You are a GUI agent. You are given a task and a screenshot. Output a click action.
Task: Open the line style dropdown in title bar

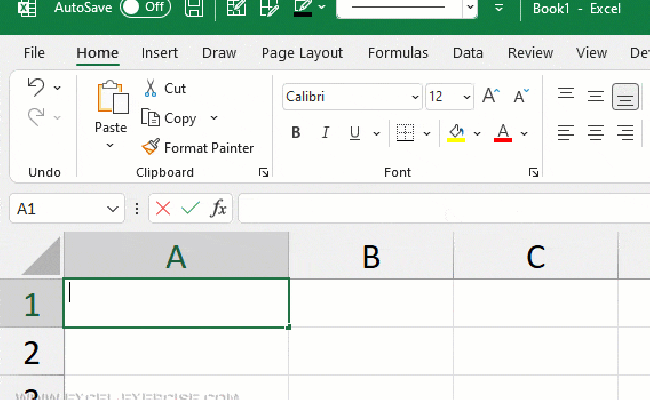pos(470,7)
